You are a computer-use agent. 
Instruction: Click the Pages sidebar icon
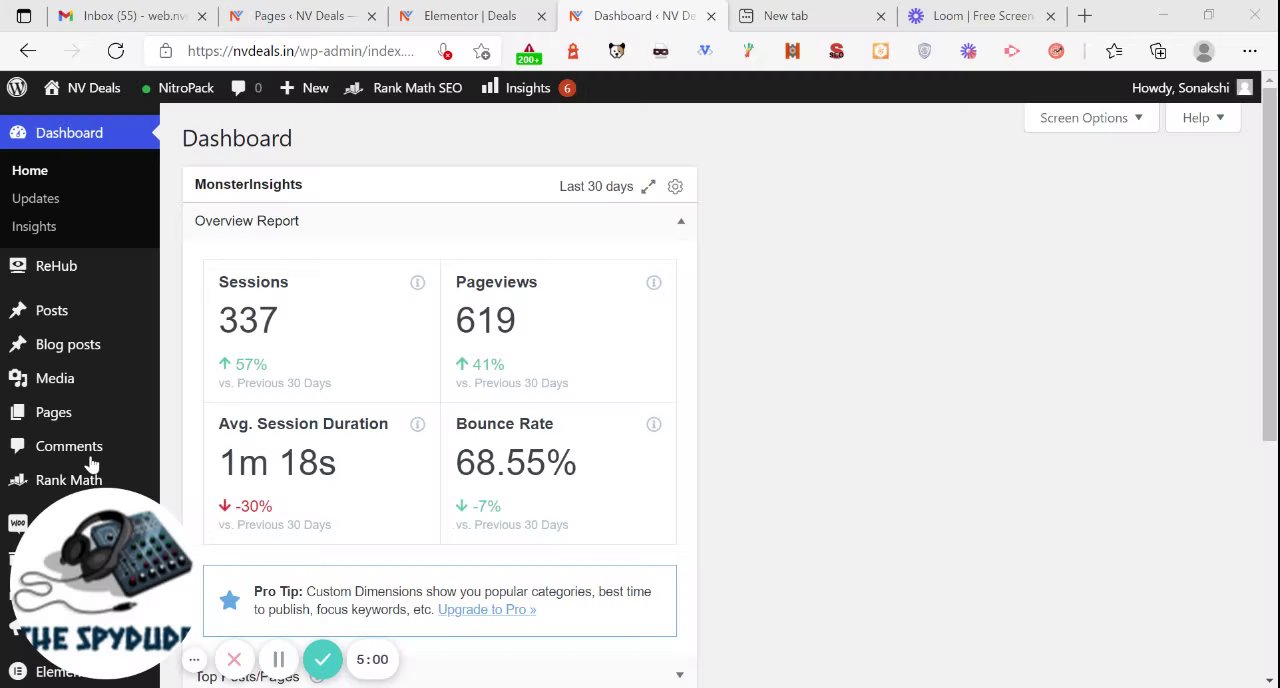pyautogui.click(x=18, y=412)
